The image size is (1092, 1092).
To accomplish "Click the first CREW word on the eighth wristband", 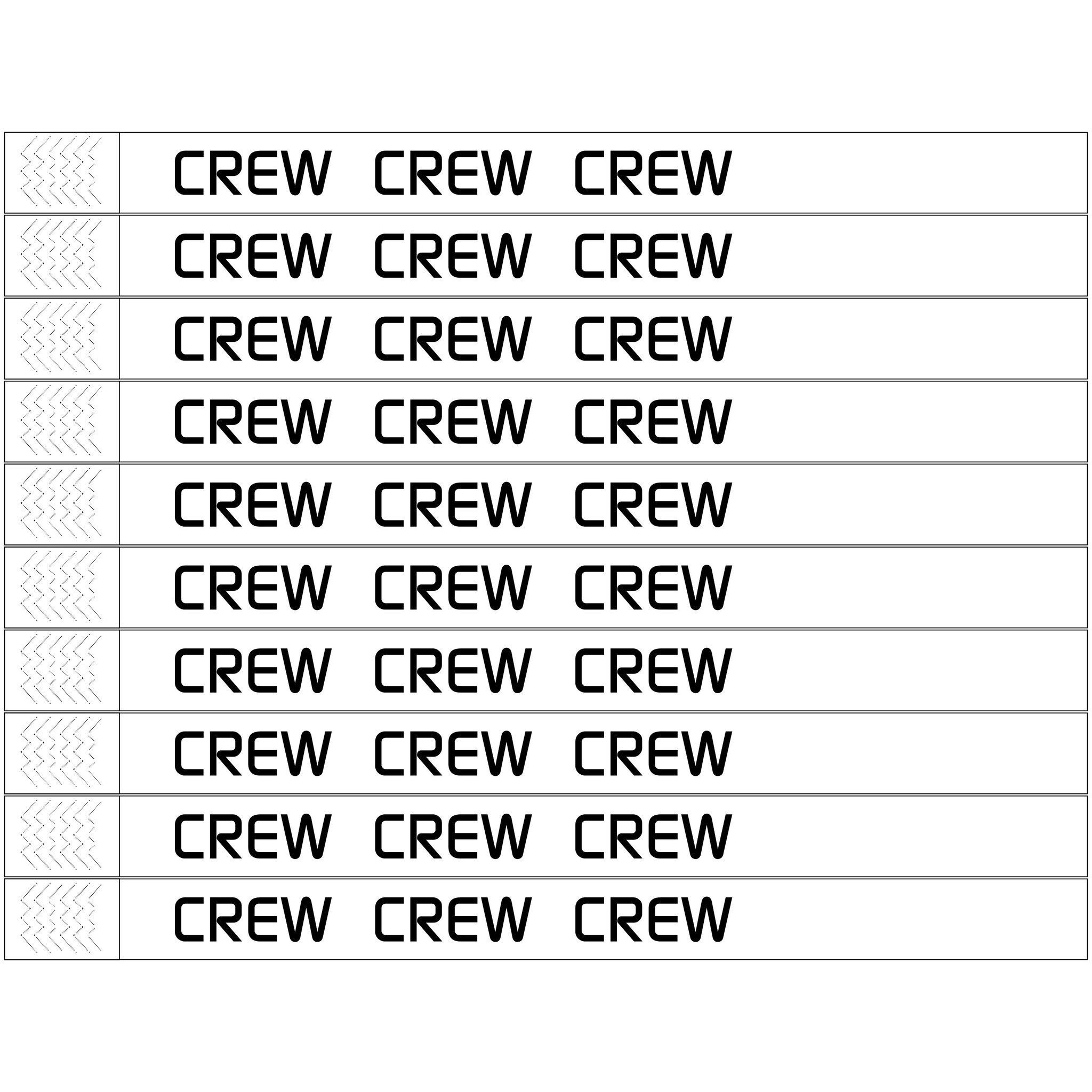I will click(x=252, y=753).
